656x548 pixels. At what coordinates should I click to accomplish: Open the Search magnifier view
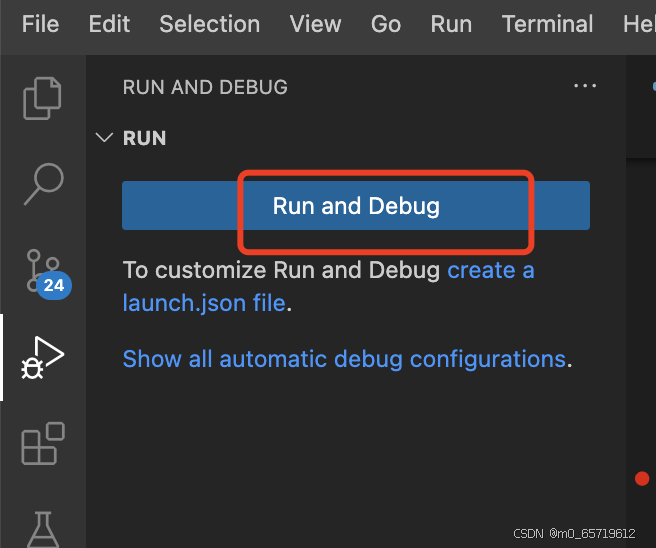(44, 184)
